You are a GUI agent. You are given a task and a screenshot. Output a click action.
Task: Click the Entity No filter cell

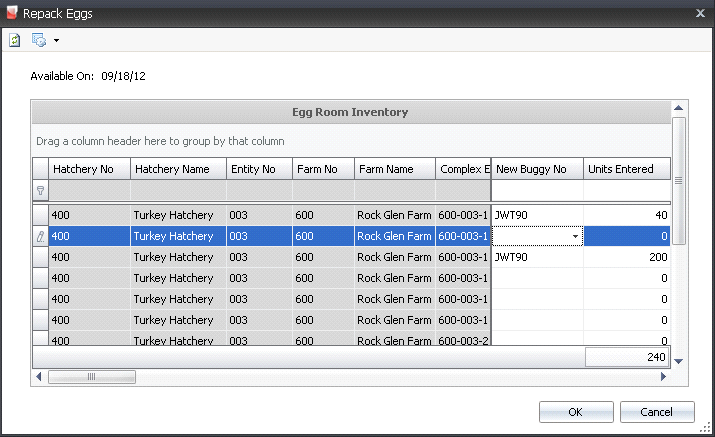pos(259,190)
